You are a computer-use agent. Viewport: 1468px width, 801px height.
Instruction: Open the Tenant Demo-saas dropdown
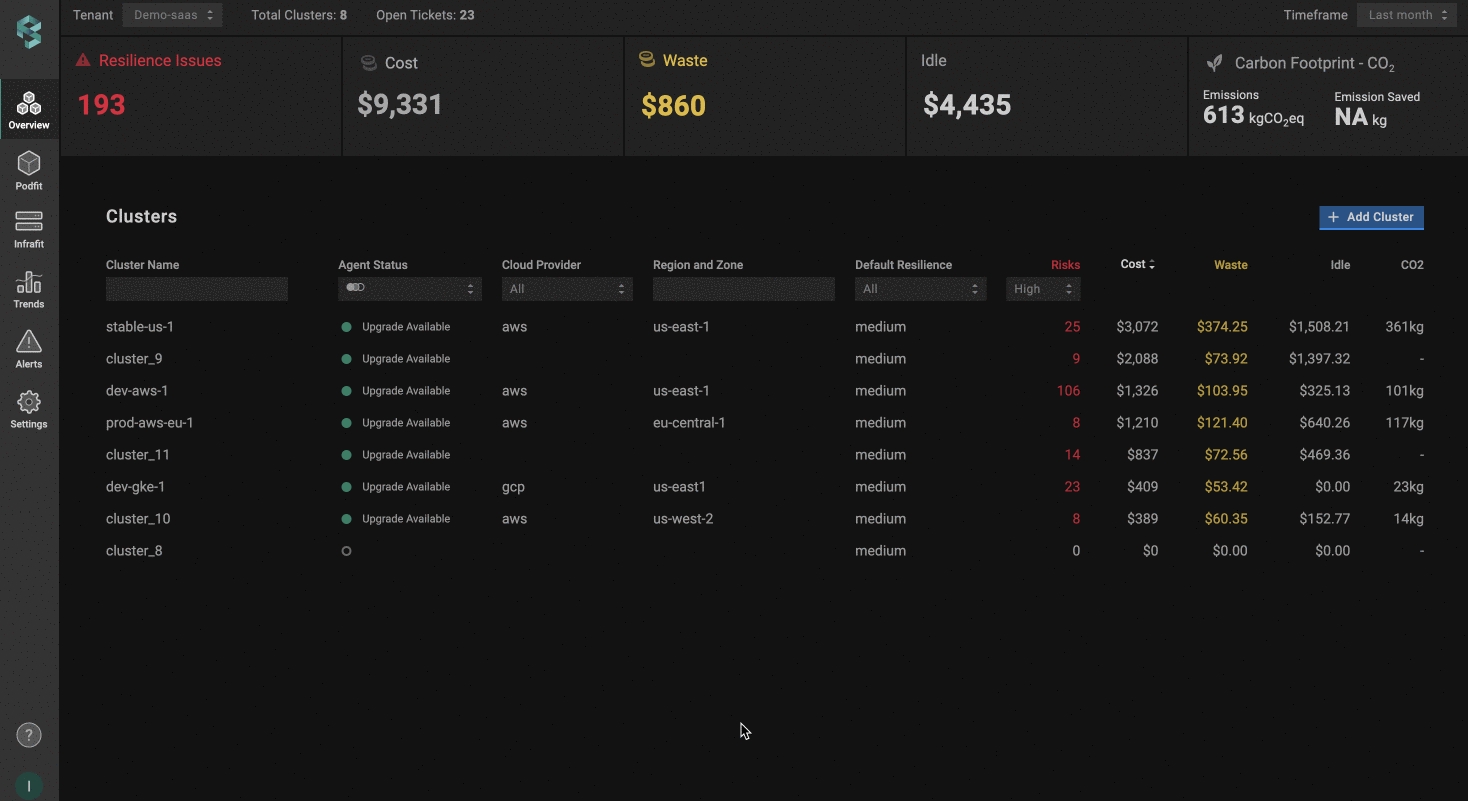(x=172, y=15)
